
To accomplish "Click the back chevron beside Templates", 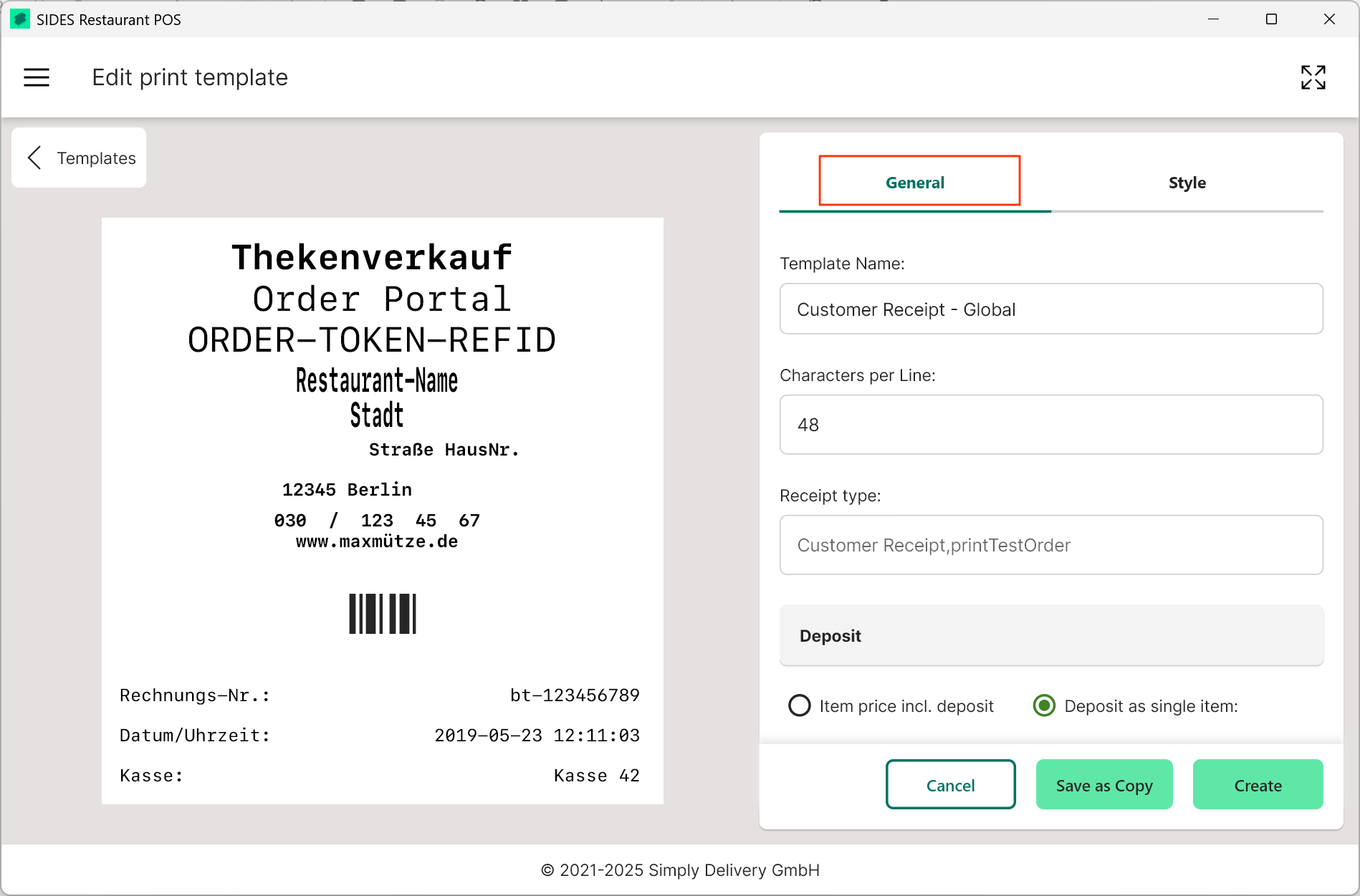I will [x=34, y=158].
